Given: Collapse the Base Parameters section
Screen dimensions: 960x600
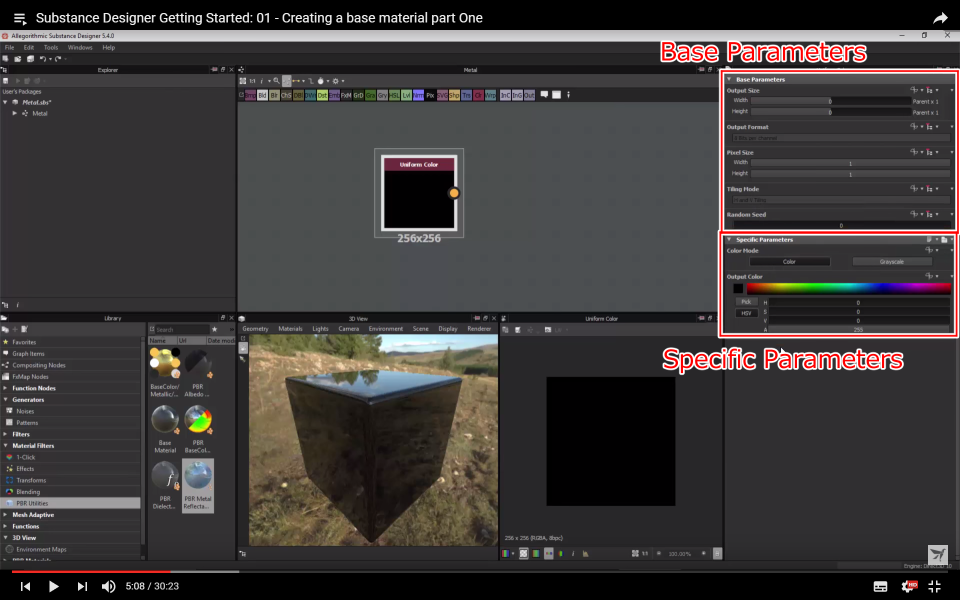Looking at the screenshot, I should click(x=729, y=79).
